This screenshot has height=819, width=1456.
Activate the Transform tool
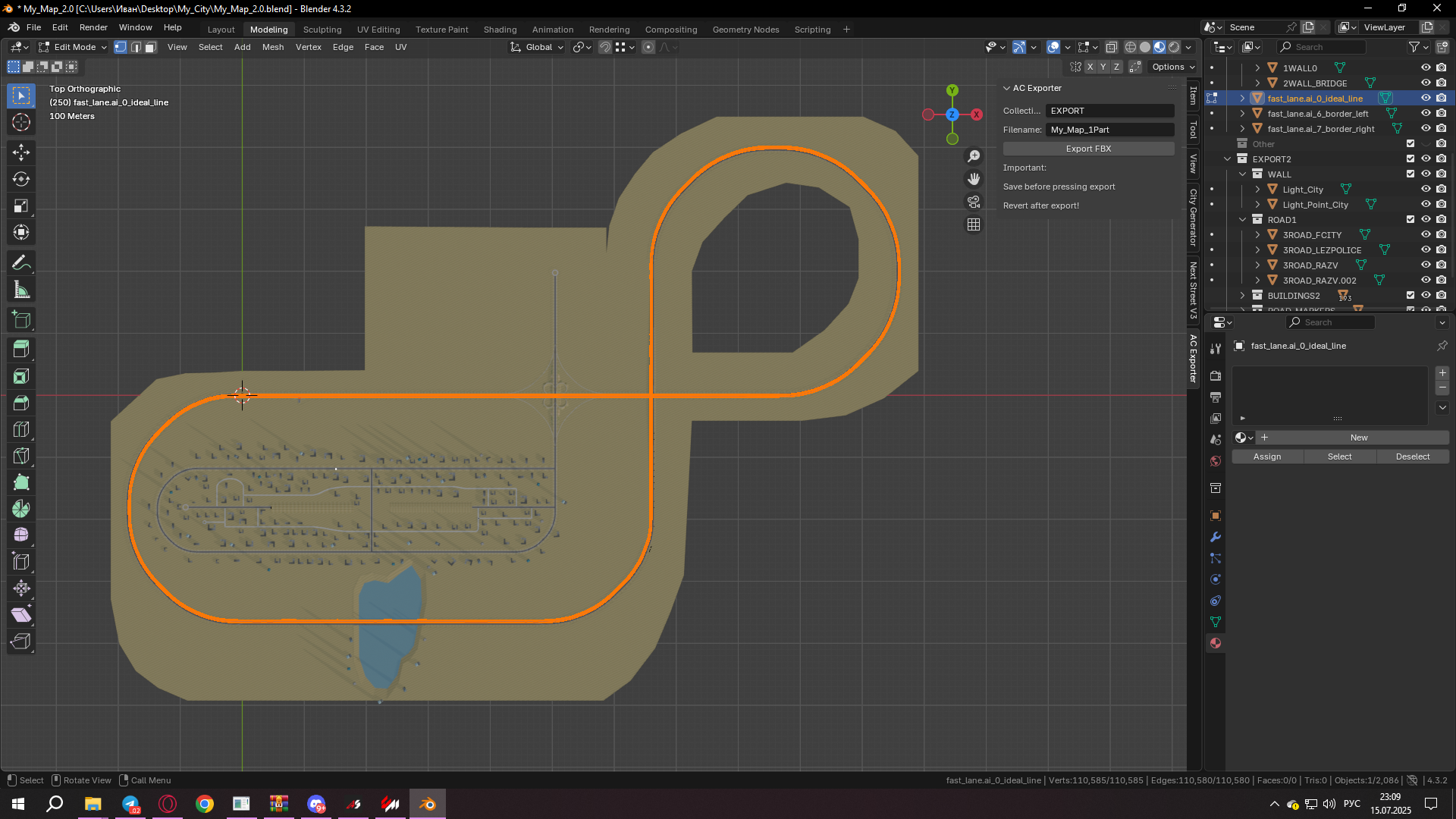21,232
